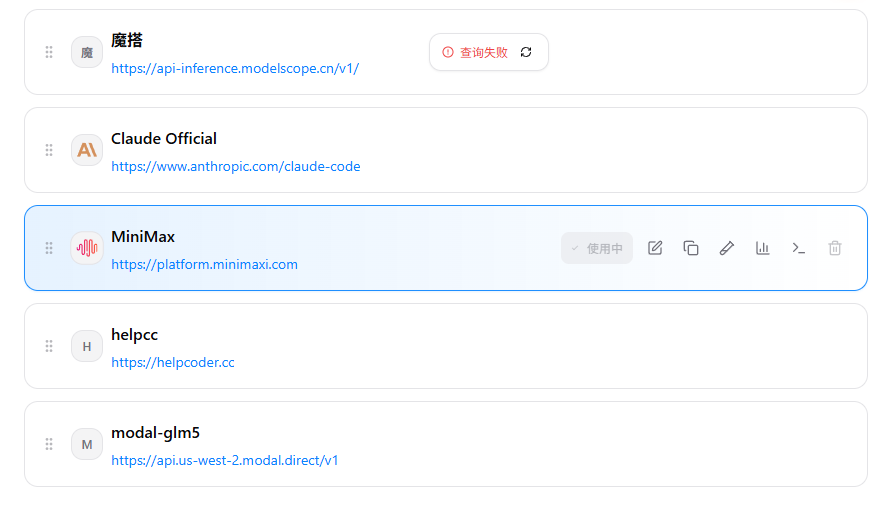The height and width of the screenshot is (513, 882).
Task: Click the edit icon for MiniMax
Action: (655, 248)
